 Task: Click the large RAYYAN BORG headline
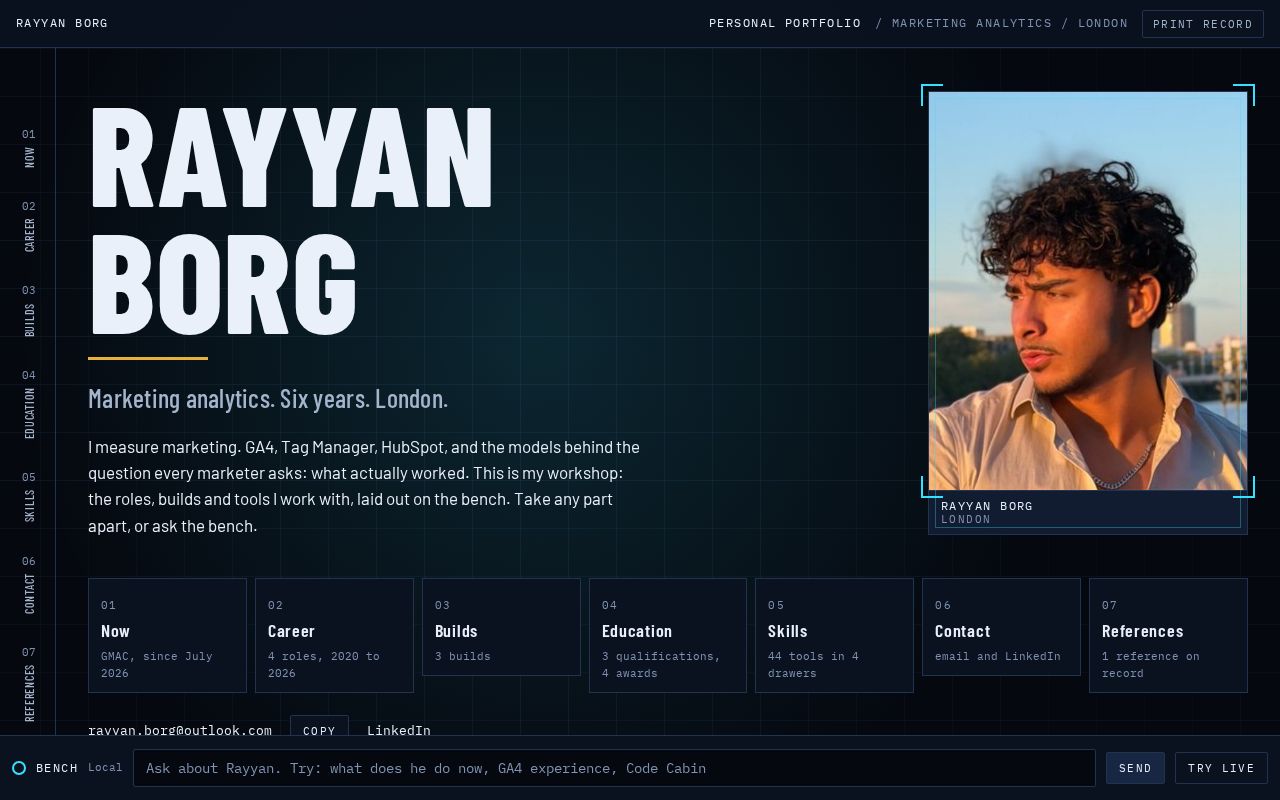291,220
